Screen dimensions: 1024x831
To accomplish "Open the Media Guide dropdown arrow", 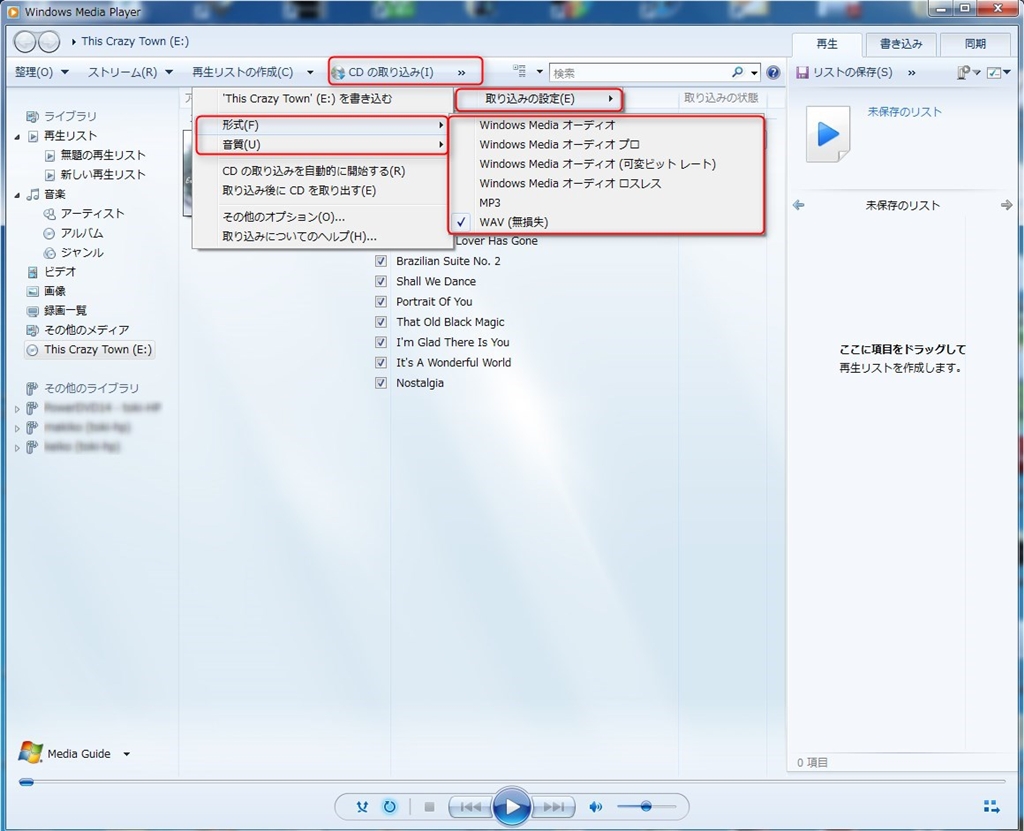I will (127, 754).
